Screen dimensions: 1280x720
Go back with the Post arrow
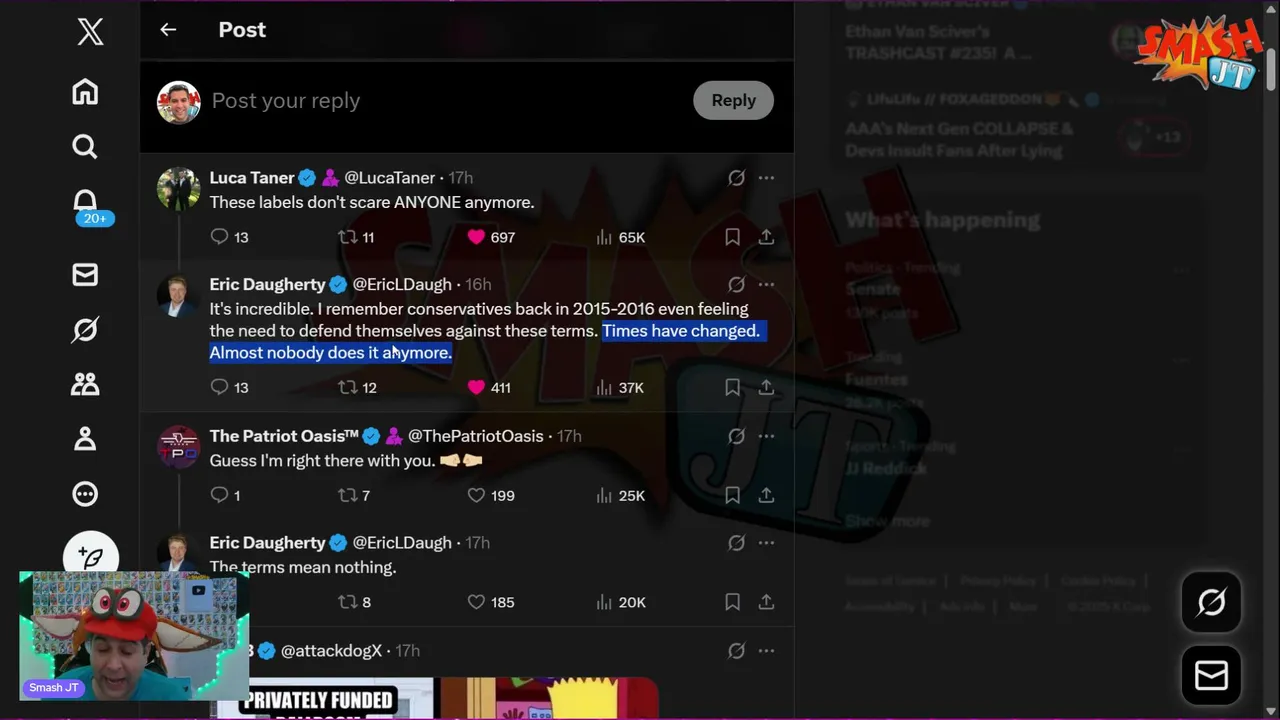pos(168,30)
